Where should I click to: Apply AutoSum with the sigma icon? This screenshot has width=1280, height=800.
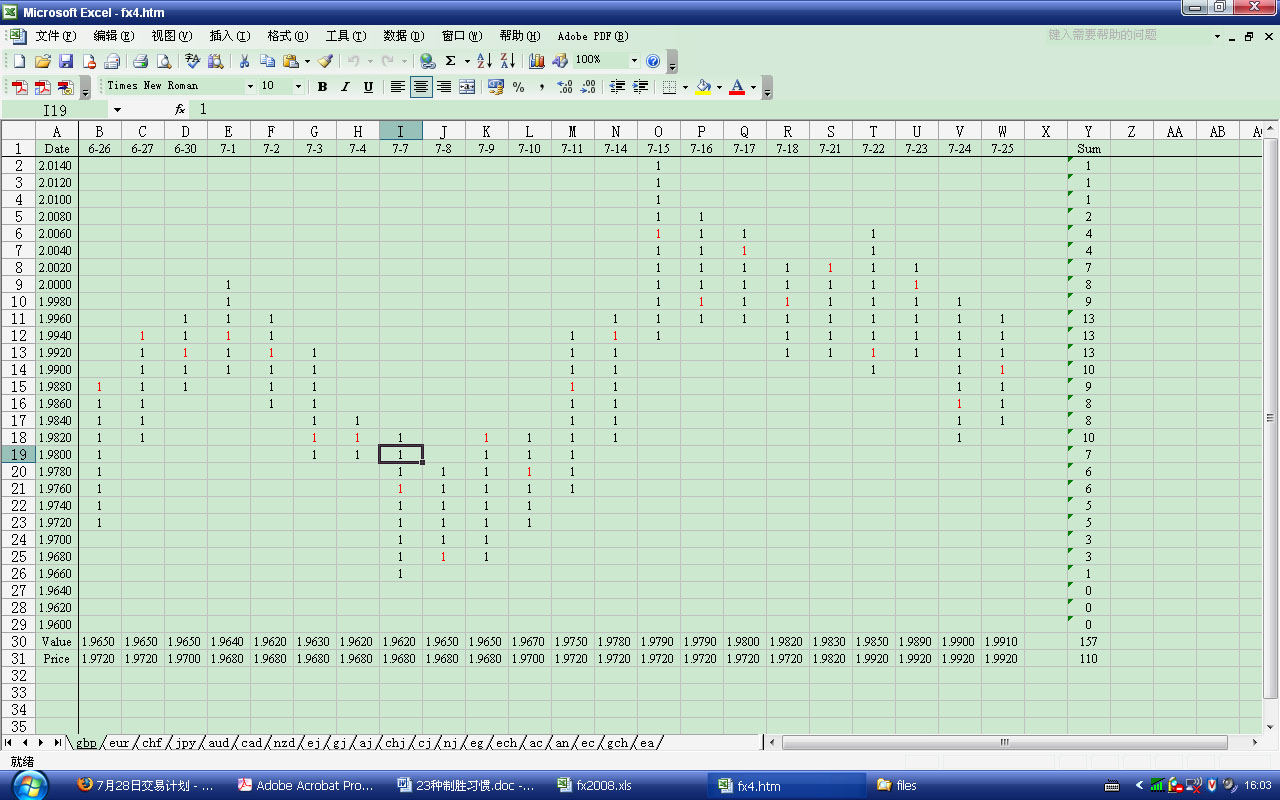(451, 61)
